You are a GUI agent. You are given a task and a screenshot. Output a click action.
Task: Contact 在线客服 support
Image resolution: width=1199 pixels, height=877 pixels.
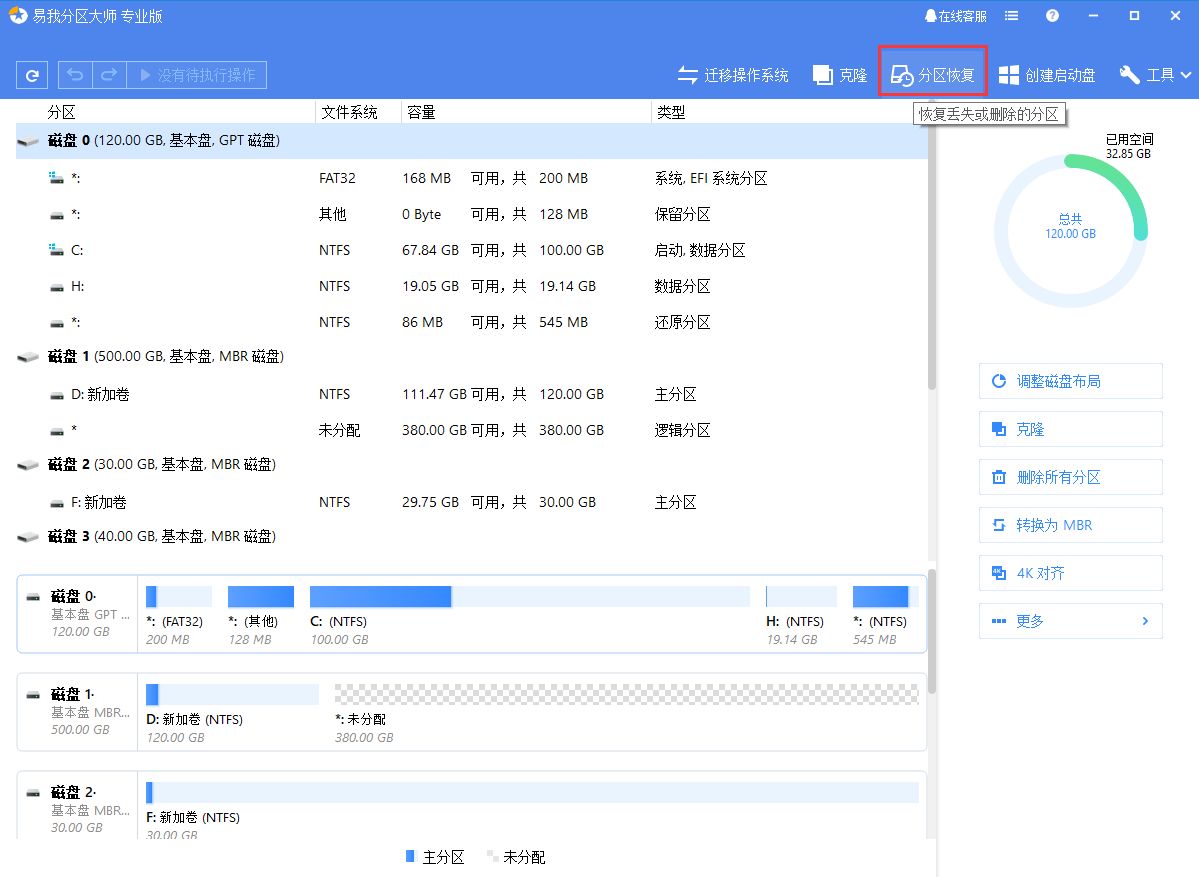pyautogui.click(x=955, y=16)
